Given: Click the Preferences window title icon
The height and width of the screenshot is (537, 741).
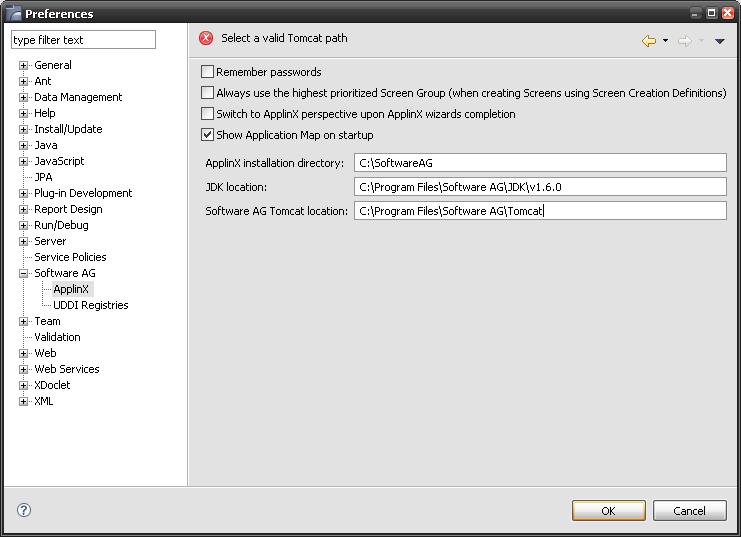Looking at the screenshot, I should 13,13.
